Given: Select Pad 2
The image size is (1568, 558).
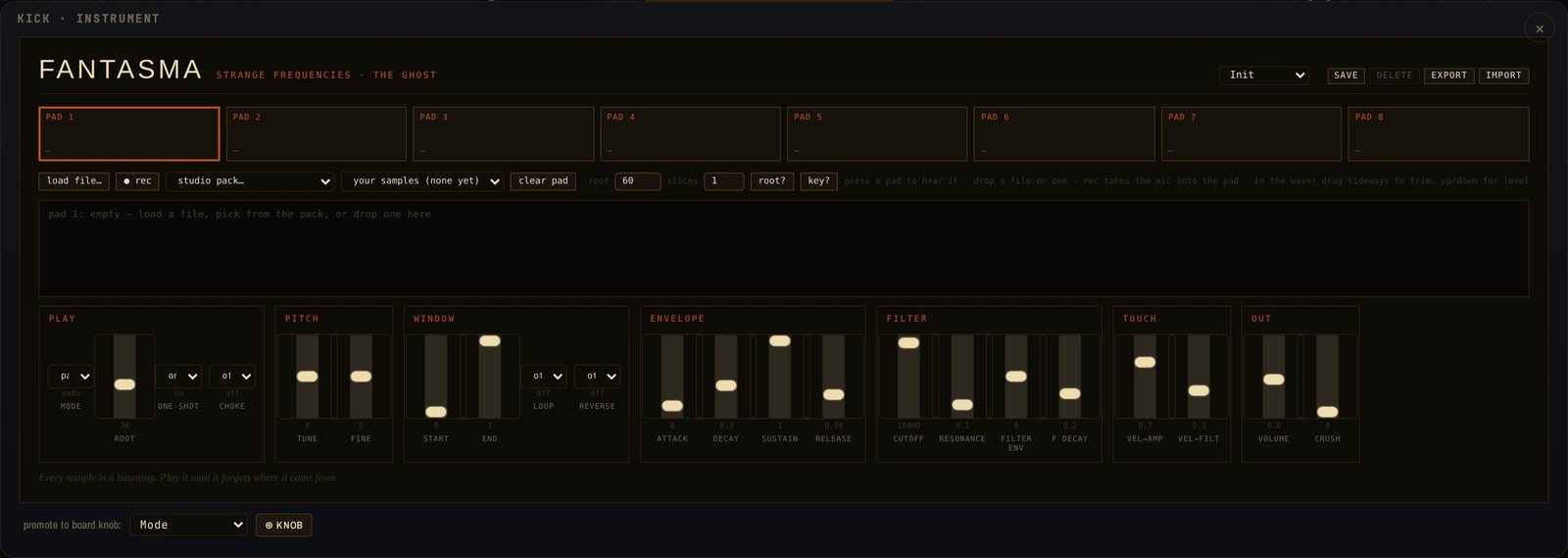Looking at the screenshot, I should (317, 133).
